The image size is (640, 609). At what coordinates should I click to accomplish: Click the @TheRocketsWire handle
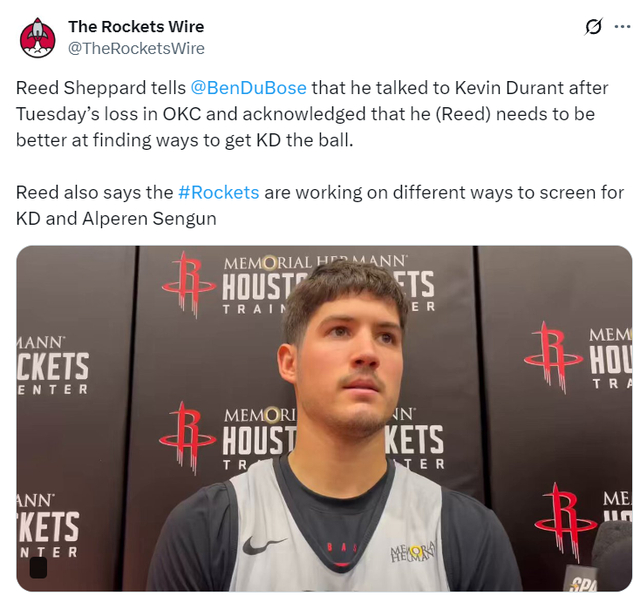pyautogui.click(x=136, y=49)
